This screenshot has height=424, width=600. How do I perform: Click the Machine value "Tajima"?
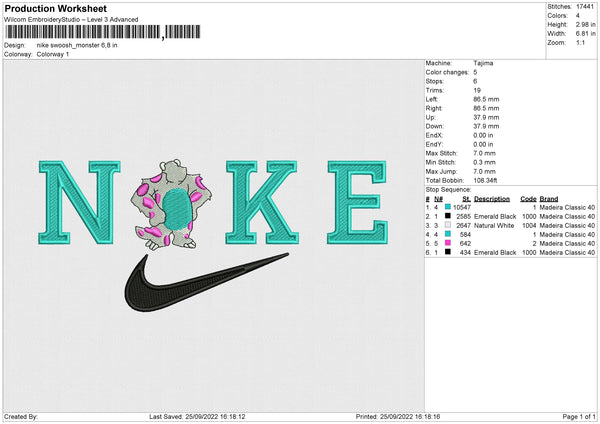pos(483,63)
